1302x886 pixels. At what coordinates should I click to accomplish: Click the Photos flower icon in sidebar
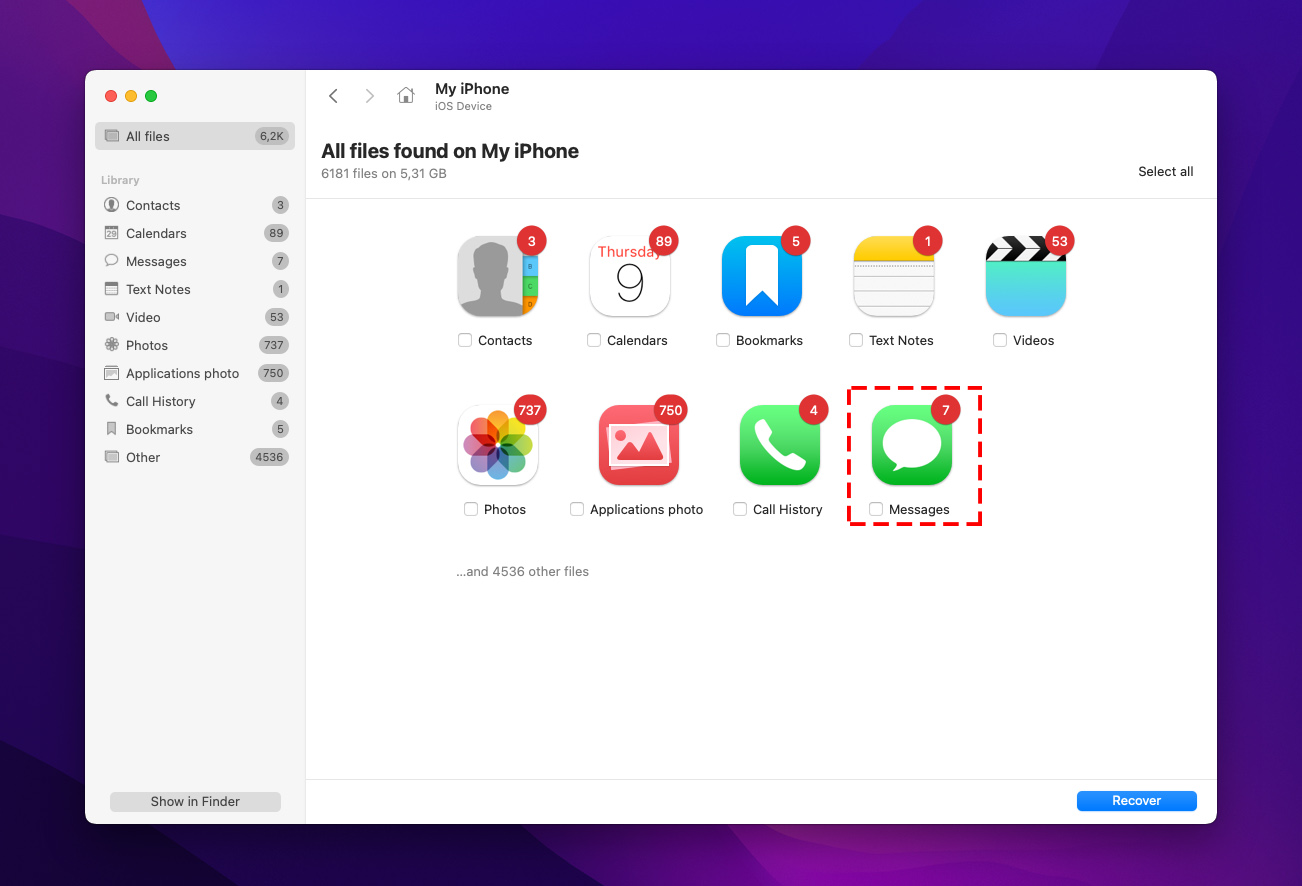(111, 345)
